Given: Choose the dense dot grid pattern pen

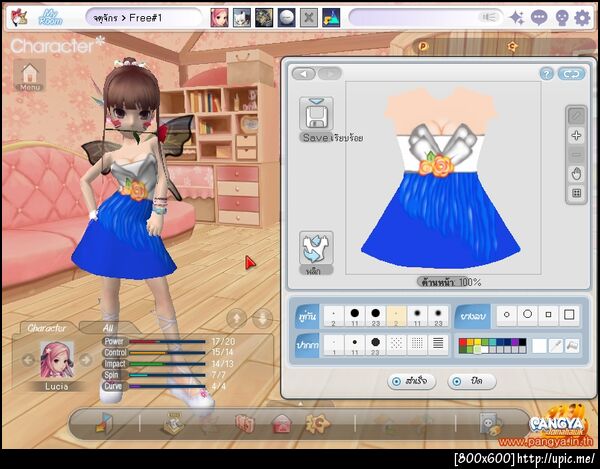Looking at the screenshot, I should (417, 345).
